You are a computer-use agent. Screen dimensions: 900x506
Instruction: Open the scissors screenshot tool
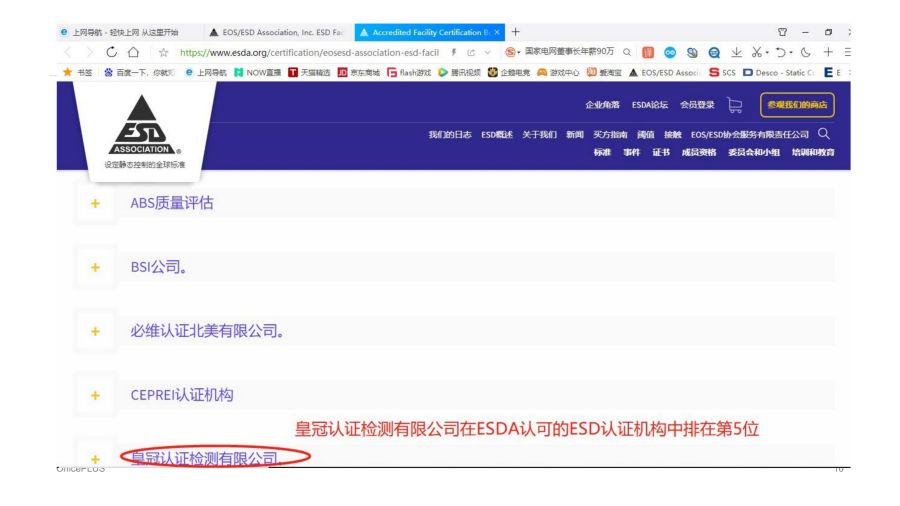pos(757,52)
